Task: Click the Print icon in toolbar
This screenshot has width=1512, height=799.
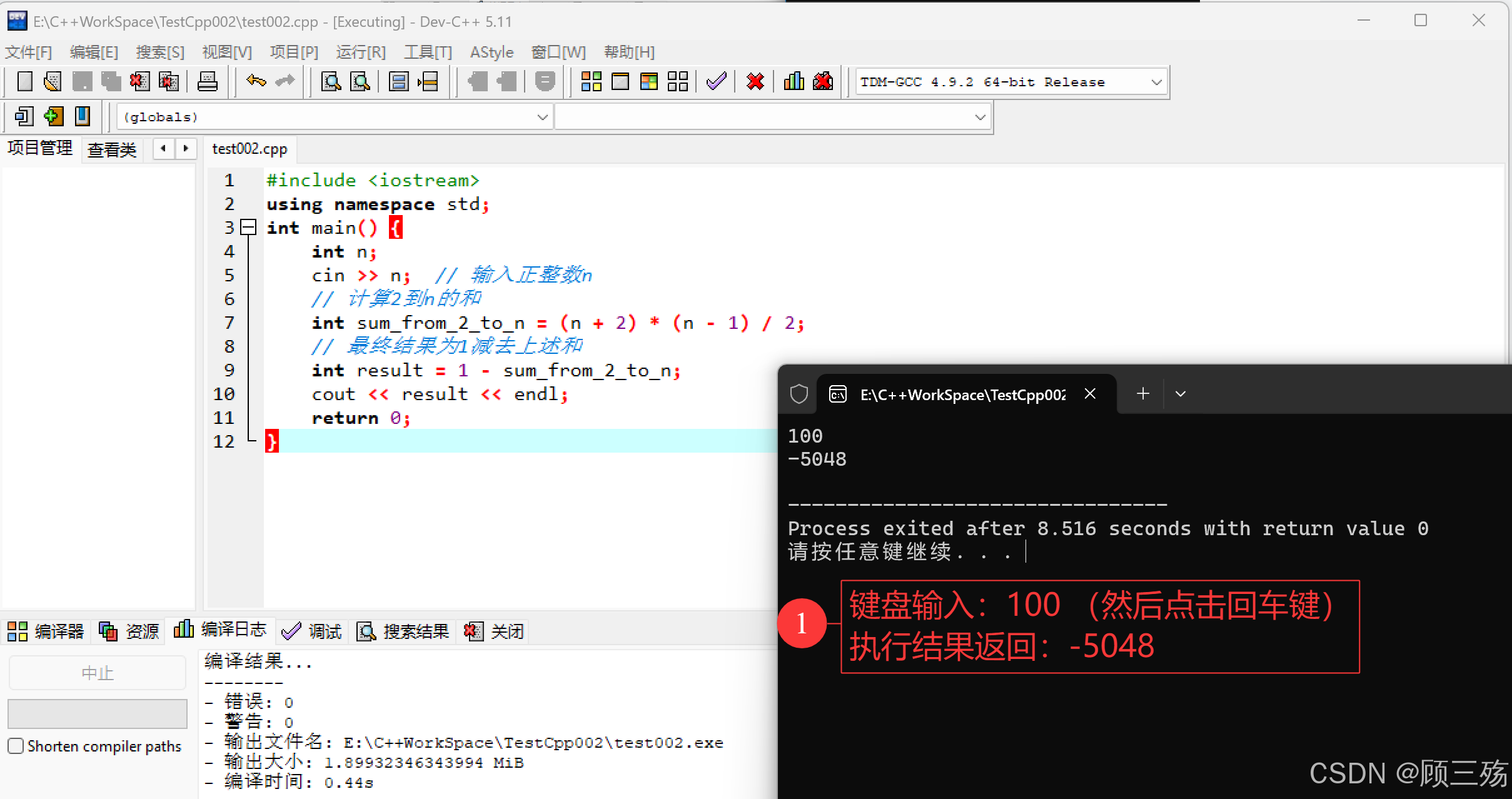Action: coord(207,82)
